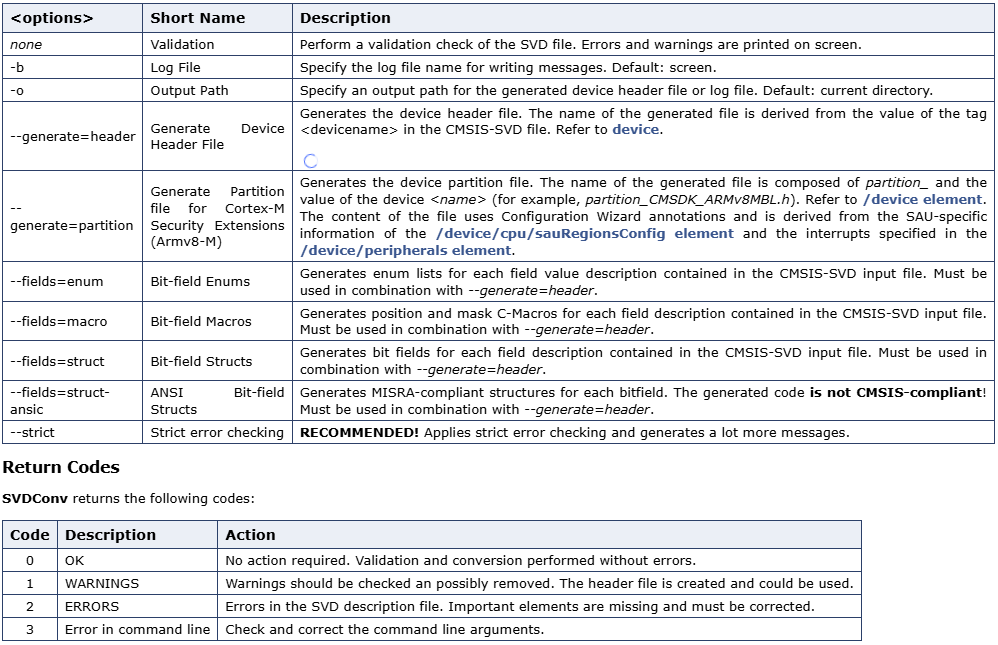
Task: Click the 'Return Codes' heading
Action: coord(61,468)
